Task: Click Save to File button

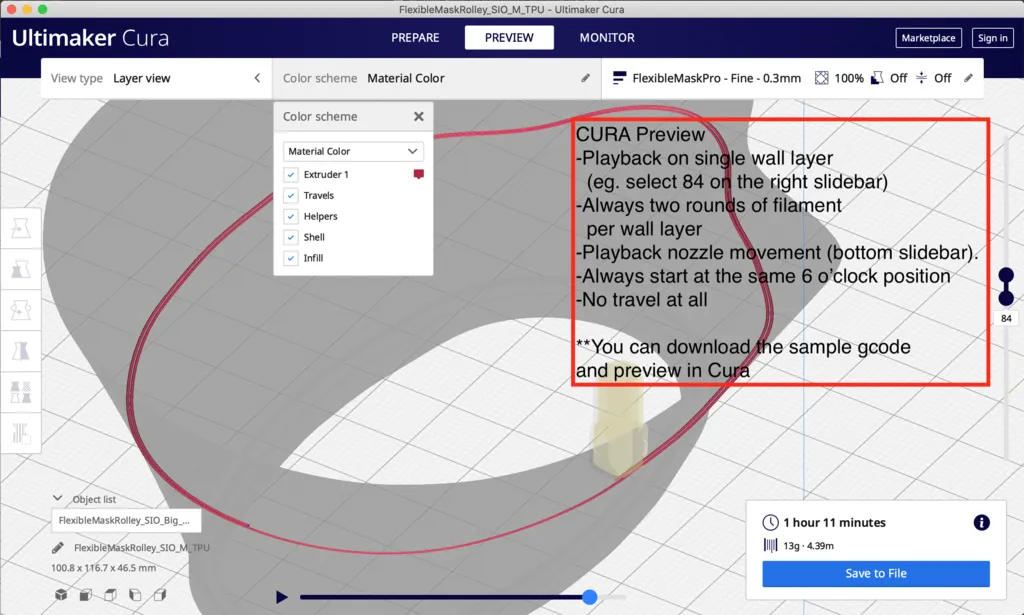Action: click(x=876, y=573)
